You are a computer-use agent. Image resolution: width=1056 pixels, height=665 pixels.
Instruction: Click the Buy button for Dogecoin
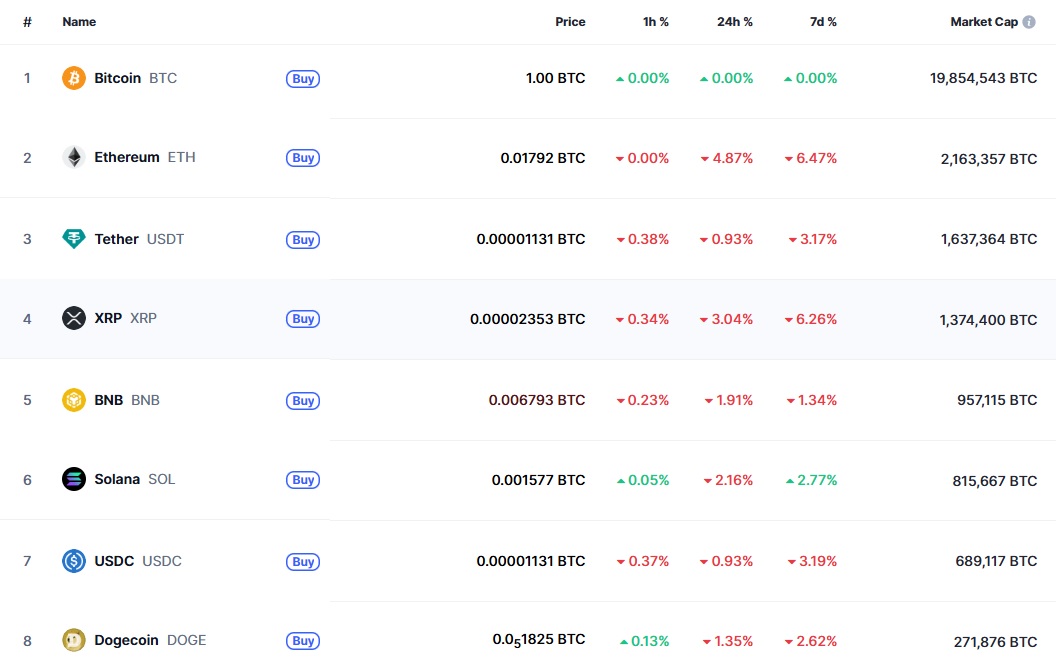pos(303,640)
